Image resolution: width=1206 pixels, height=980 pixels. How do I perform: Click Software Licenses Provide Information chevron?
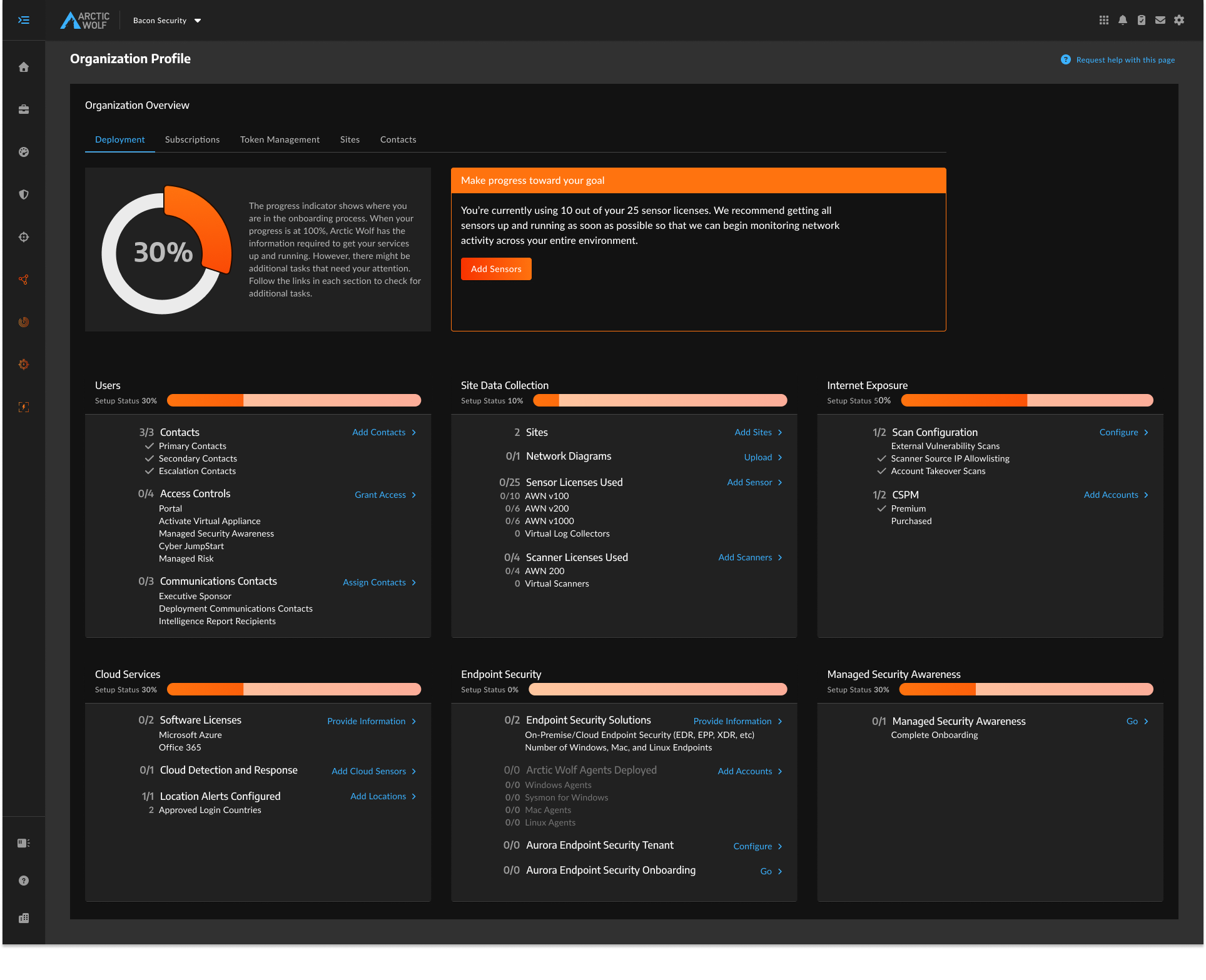point(413,721)
